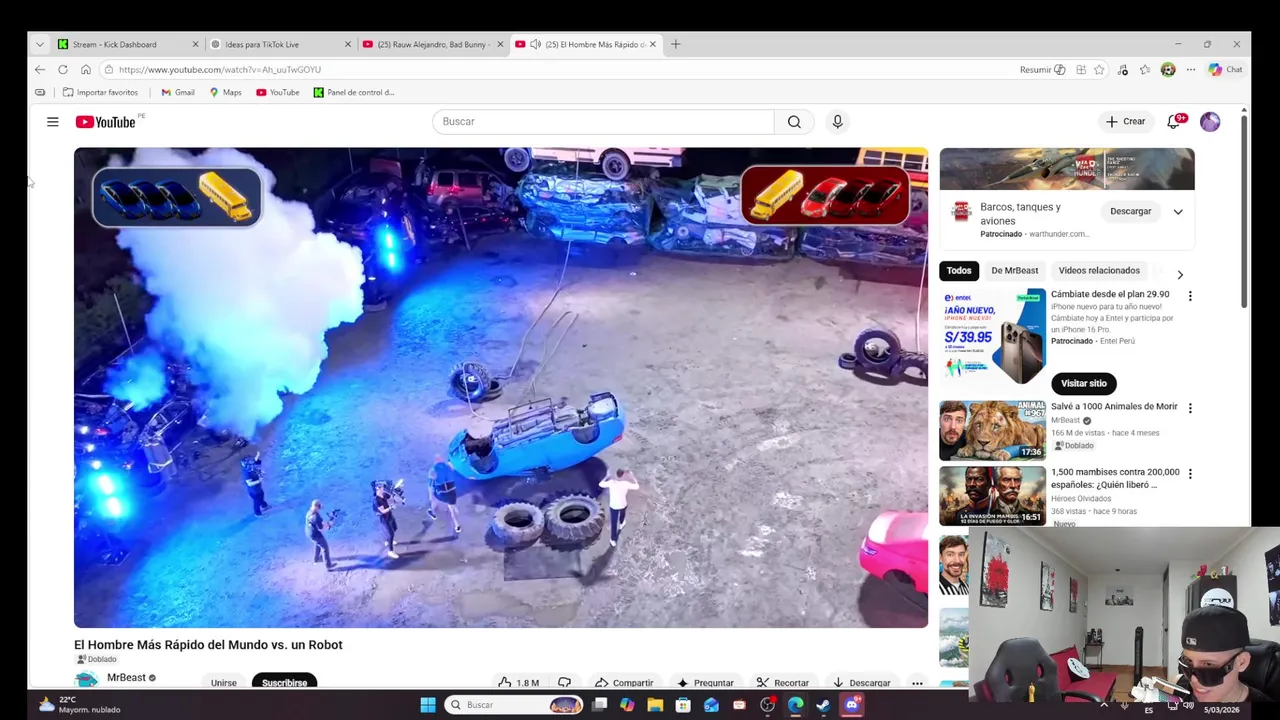Select the Videos relacionados filter chip

click(1099, 270)
